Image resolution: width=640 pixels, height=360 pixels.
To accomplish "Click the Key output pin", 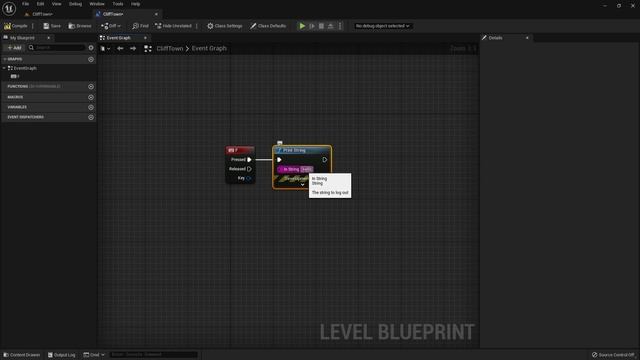I will pyautogui.click(x=249, y=178).
